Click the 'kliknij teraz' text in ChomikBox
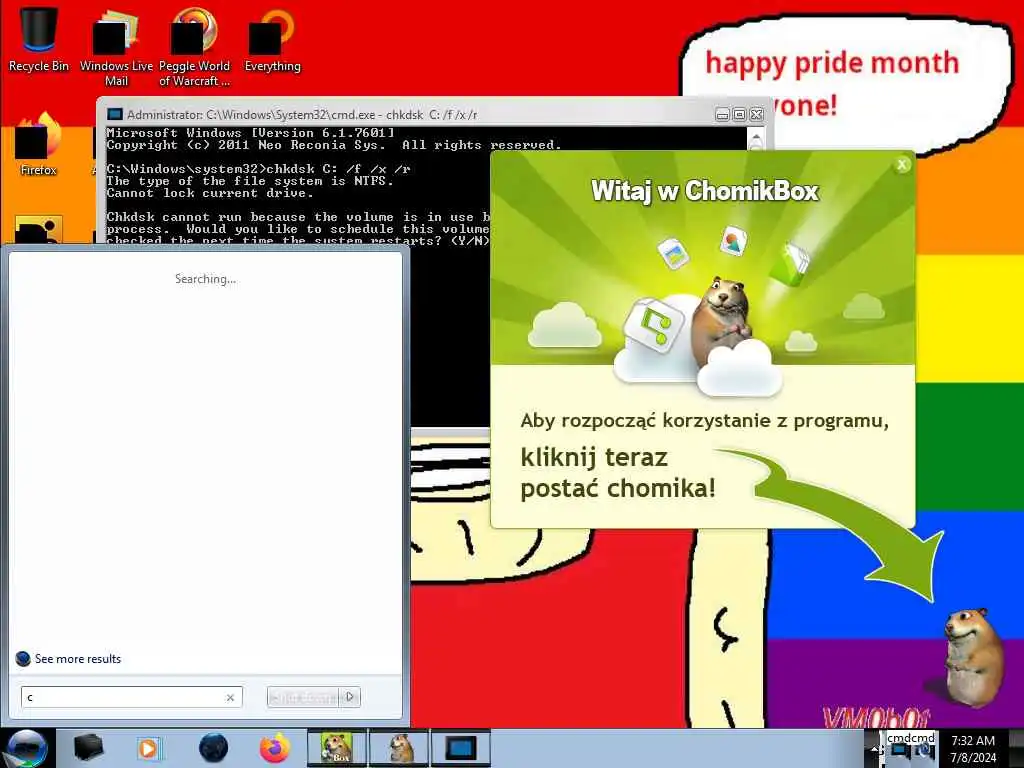This screenshot has width=1024, height=768. tap(594, 457)
